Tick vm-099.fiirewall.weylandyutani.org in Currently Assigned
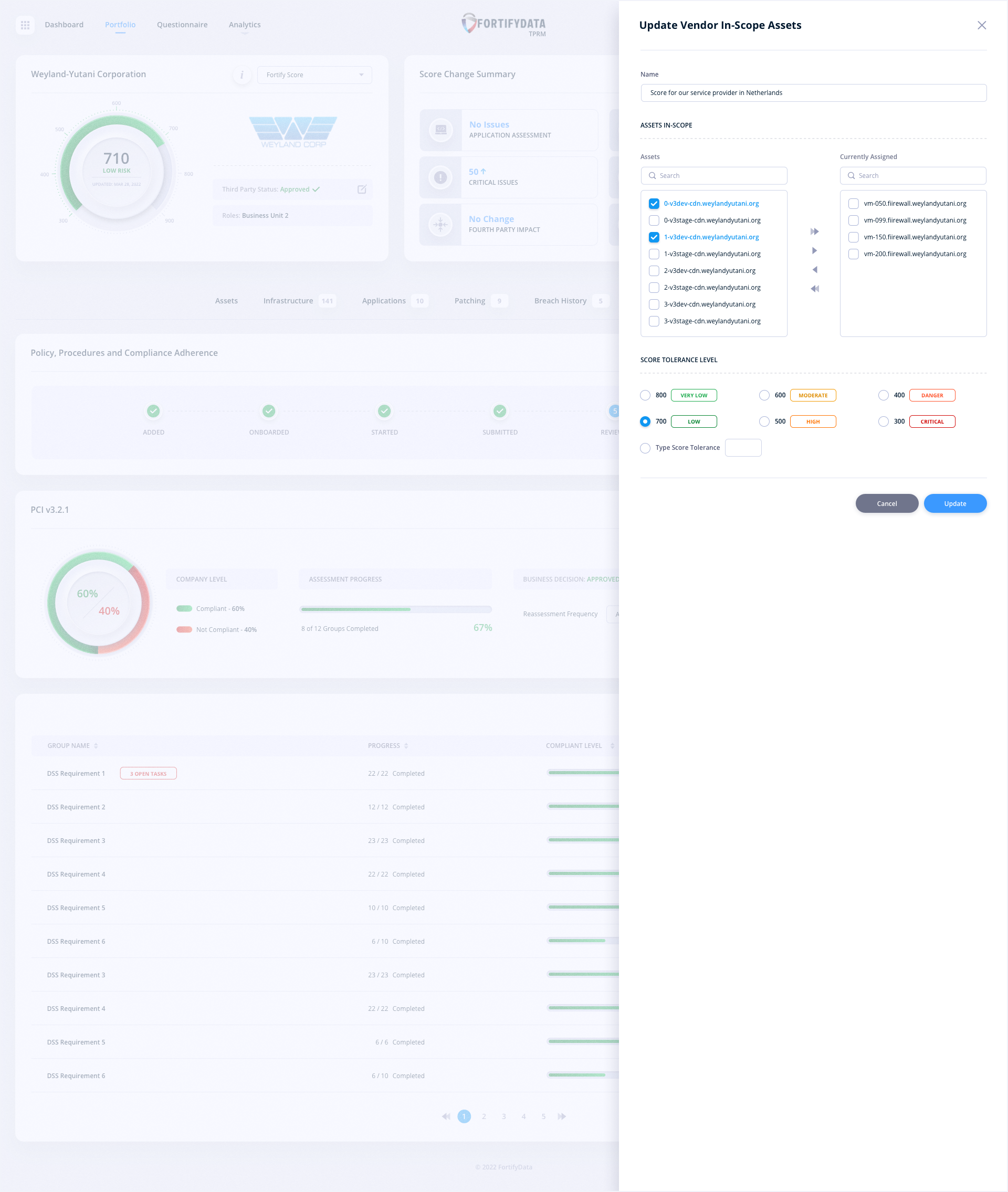 [853, 220]
